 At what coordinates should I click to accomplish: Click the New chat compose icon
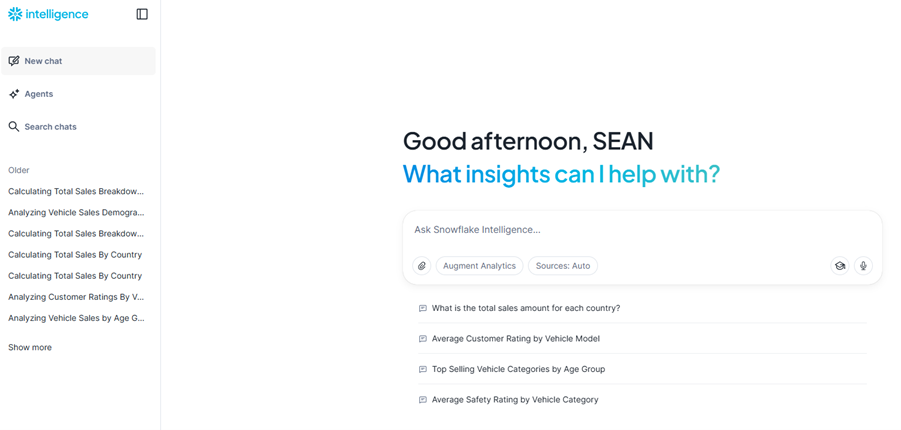(x=14, y=61)
